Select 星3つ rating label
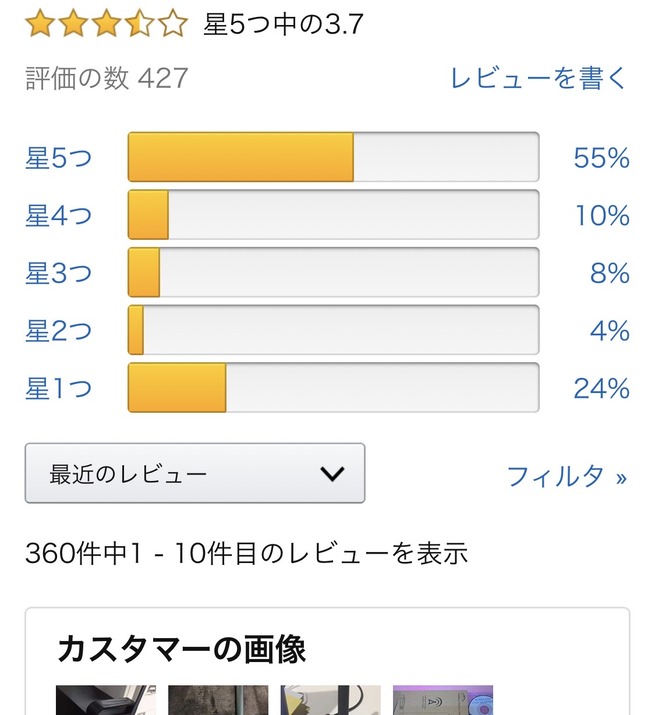 point(58,273)
